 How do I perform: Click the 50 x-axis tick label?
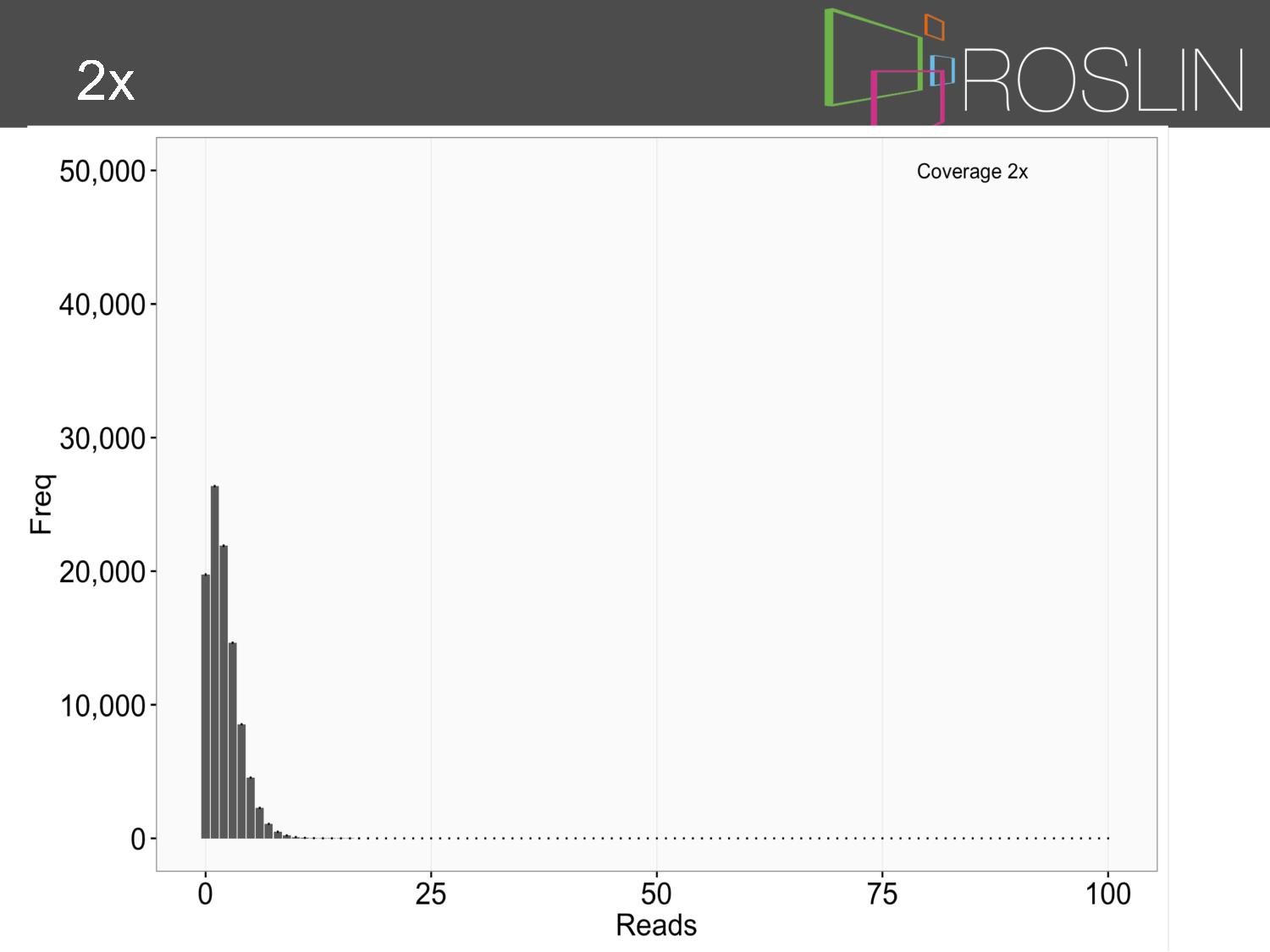click(656, 894)
